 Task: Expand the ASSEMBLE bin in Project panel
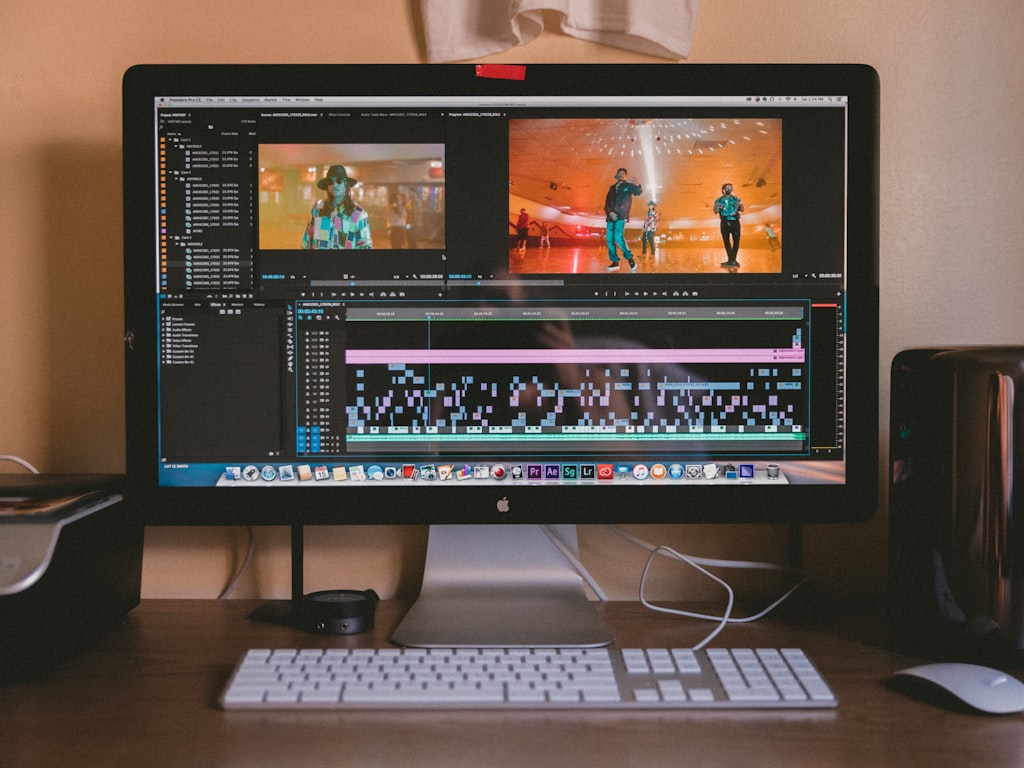pos(177,146)
